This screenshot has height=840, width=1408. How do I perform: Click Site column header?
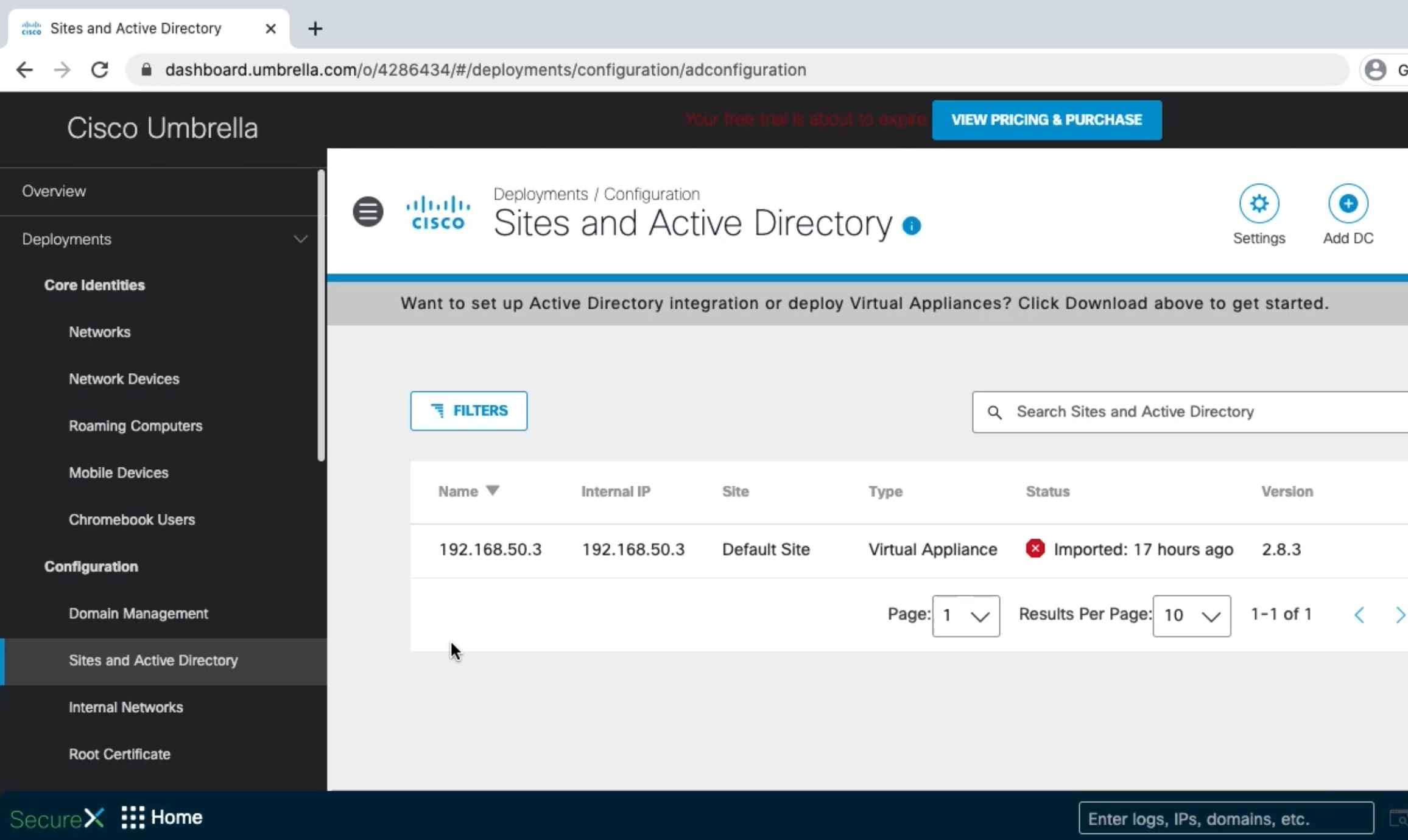tap(735, 491)
